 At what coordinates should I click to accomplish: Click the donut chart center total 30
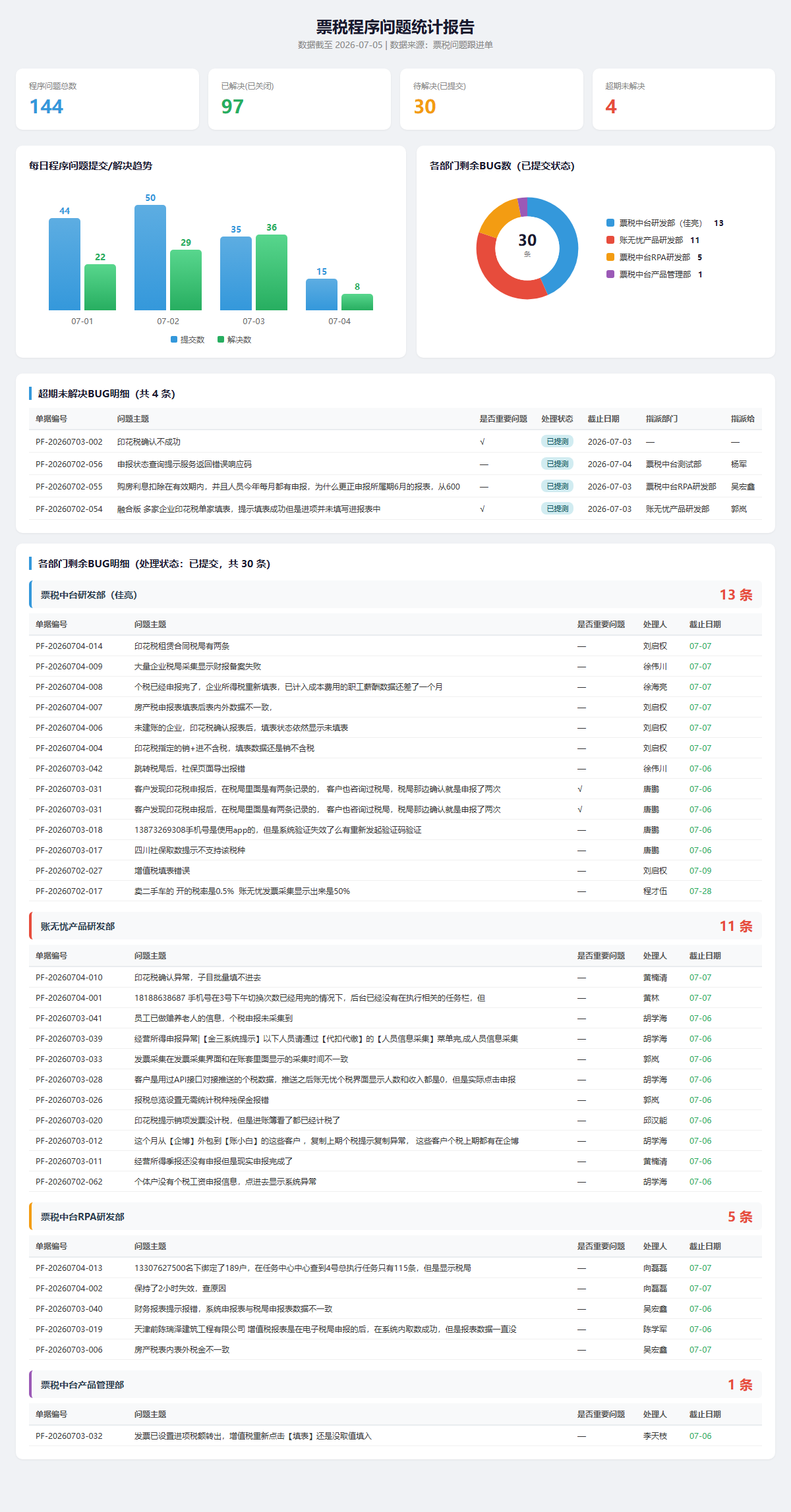527,240
